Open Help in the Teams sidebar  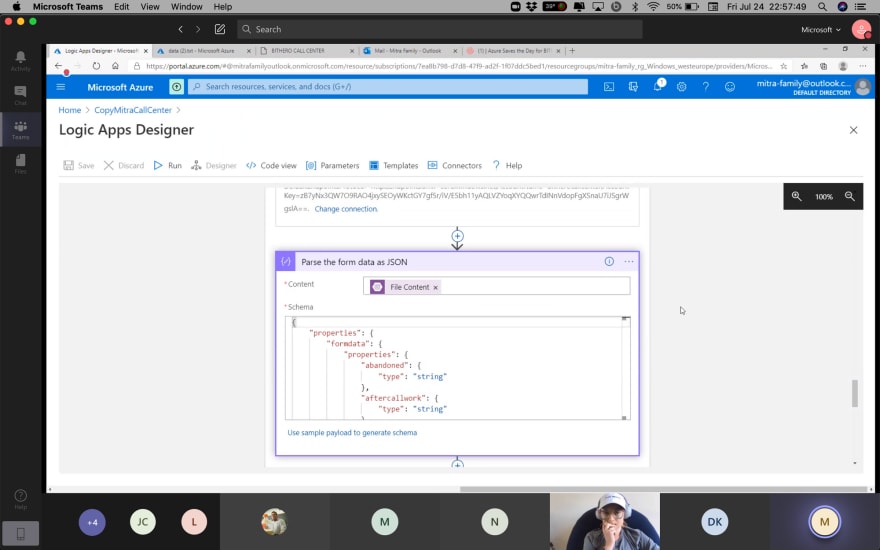(x=20, y=499)
